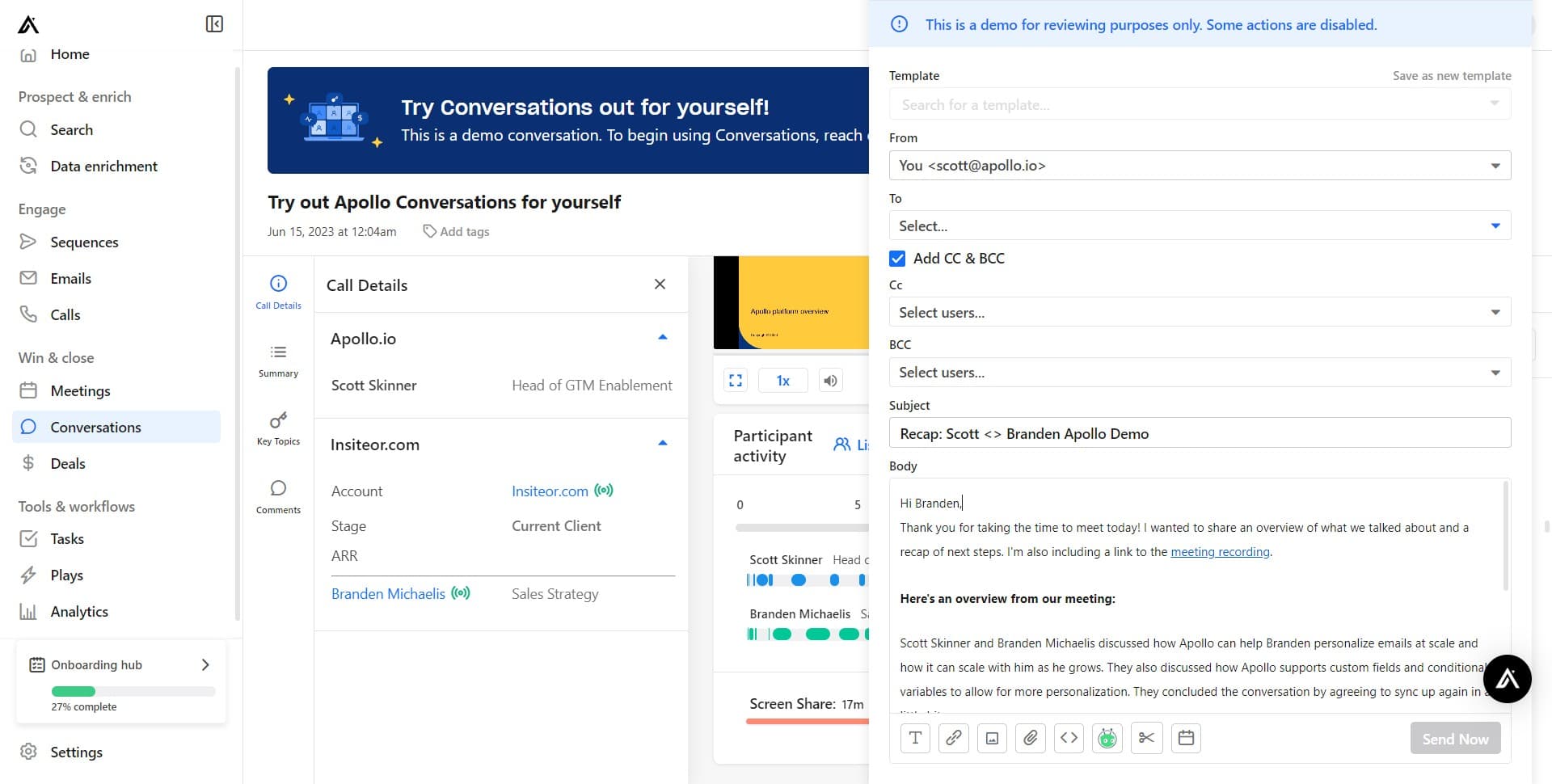This screenshot has width=1552, height=784.
Task: Collapse the left sidebar panel
Action: point(214,24)
